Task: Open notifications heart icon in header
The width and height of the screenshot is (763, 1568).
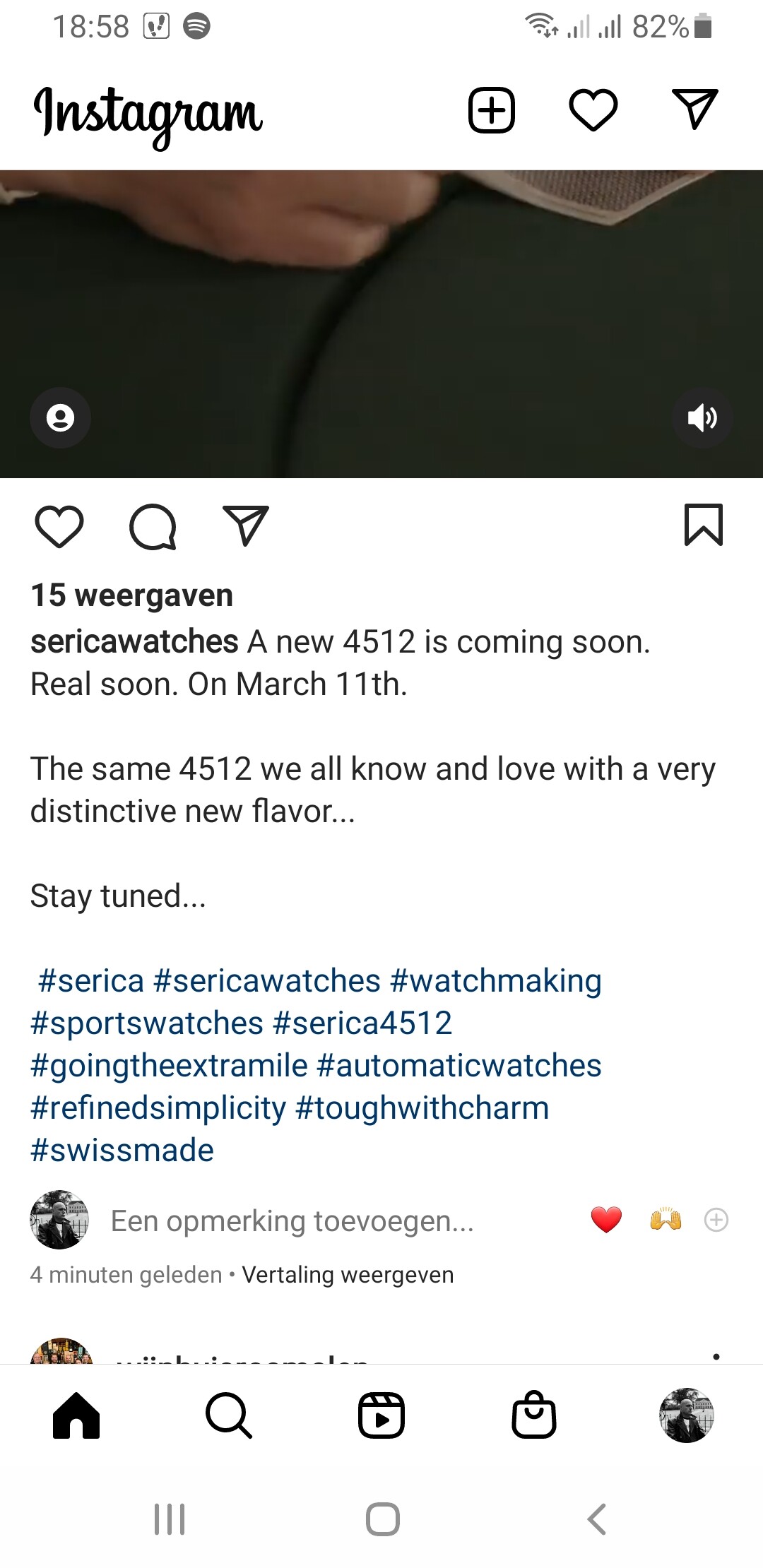Action: [593, 110]
